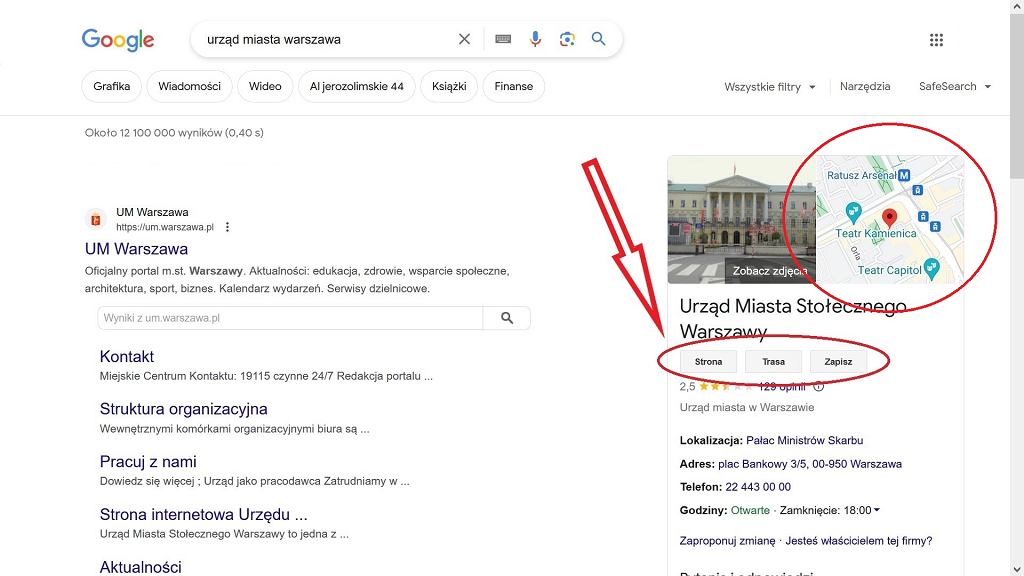The height and width of the screenshot is (576, 1024).
Task: Clear the search box with the X icon
Action: (x=464, y=39)
